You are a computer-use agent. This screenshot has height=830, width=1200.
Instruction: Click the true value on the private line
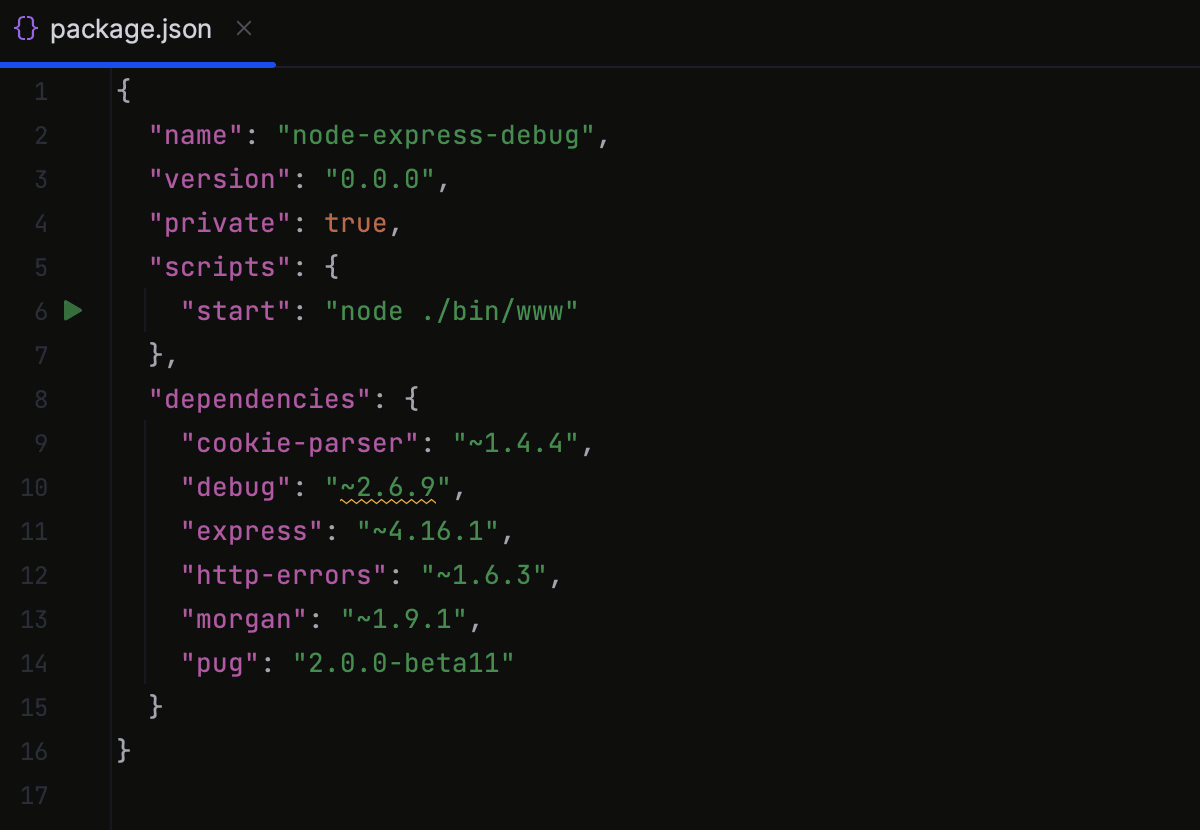[356, 222]
